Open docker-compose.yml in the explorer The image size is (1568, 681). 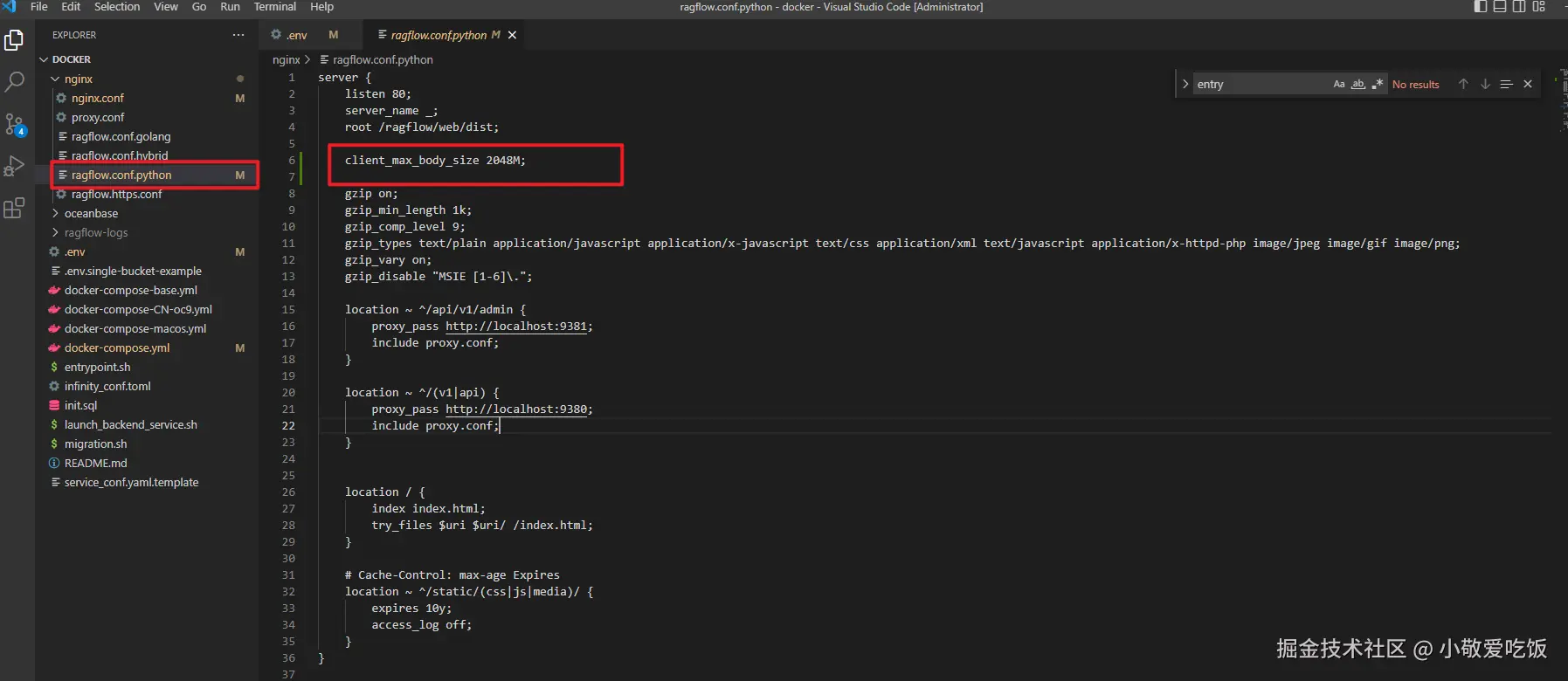click(117, 347)
